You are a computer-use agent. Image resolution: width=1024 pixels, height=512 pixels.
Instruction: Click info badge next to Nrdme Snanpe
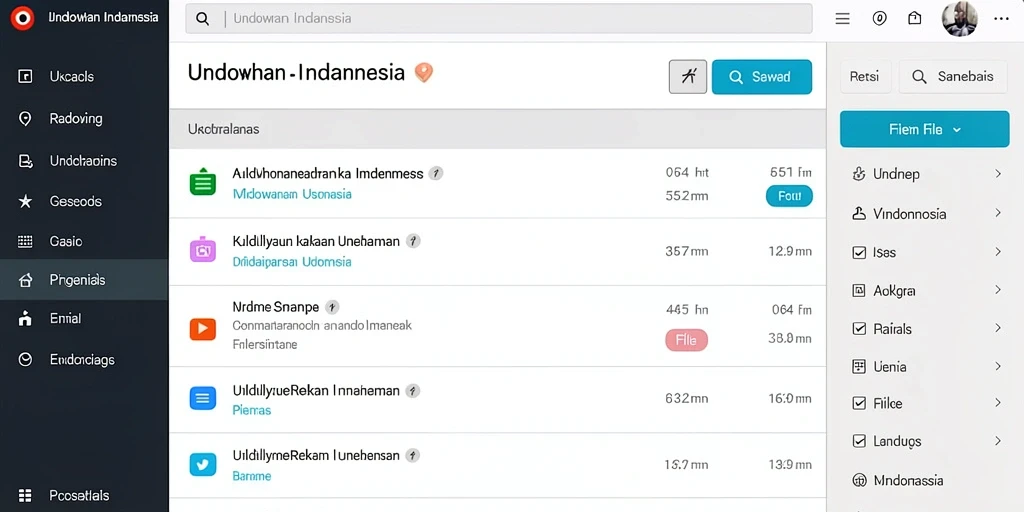coord(332,307)
